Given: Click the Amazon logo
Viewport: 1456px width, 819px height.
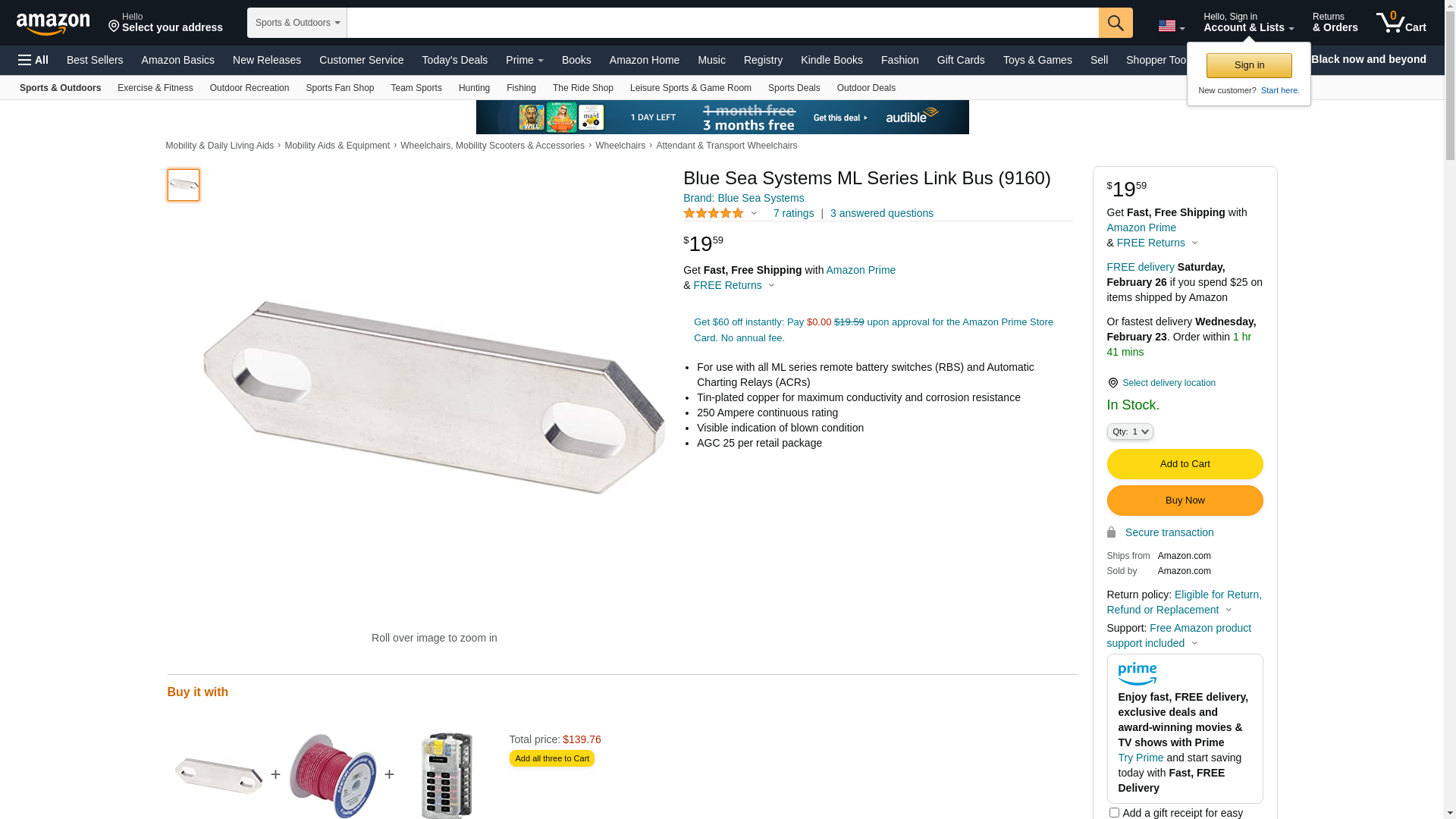Looking at the screenshot, I should [53, 24].
